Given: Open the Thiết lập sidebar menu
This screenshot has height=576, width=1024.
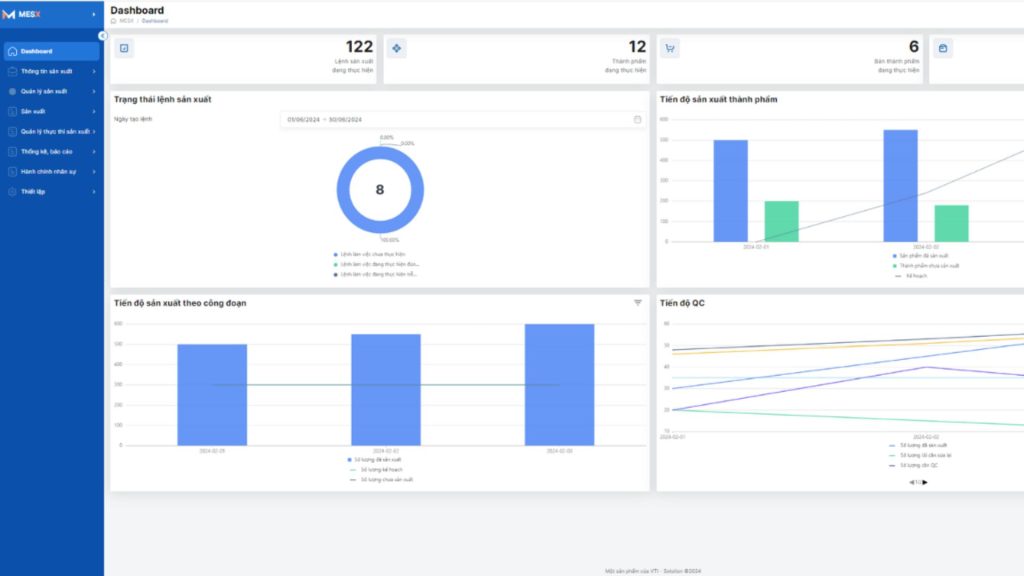Looking at the screenshot, I should (52, 192).
